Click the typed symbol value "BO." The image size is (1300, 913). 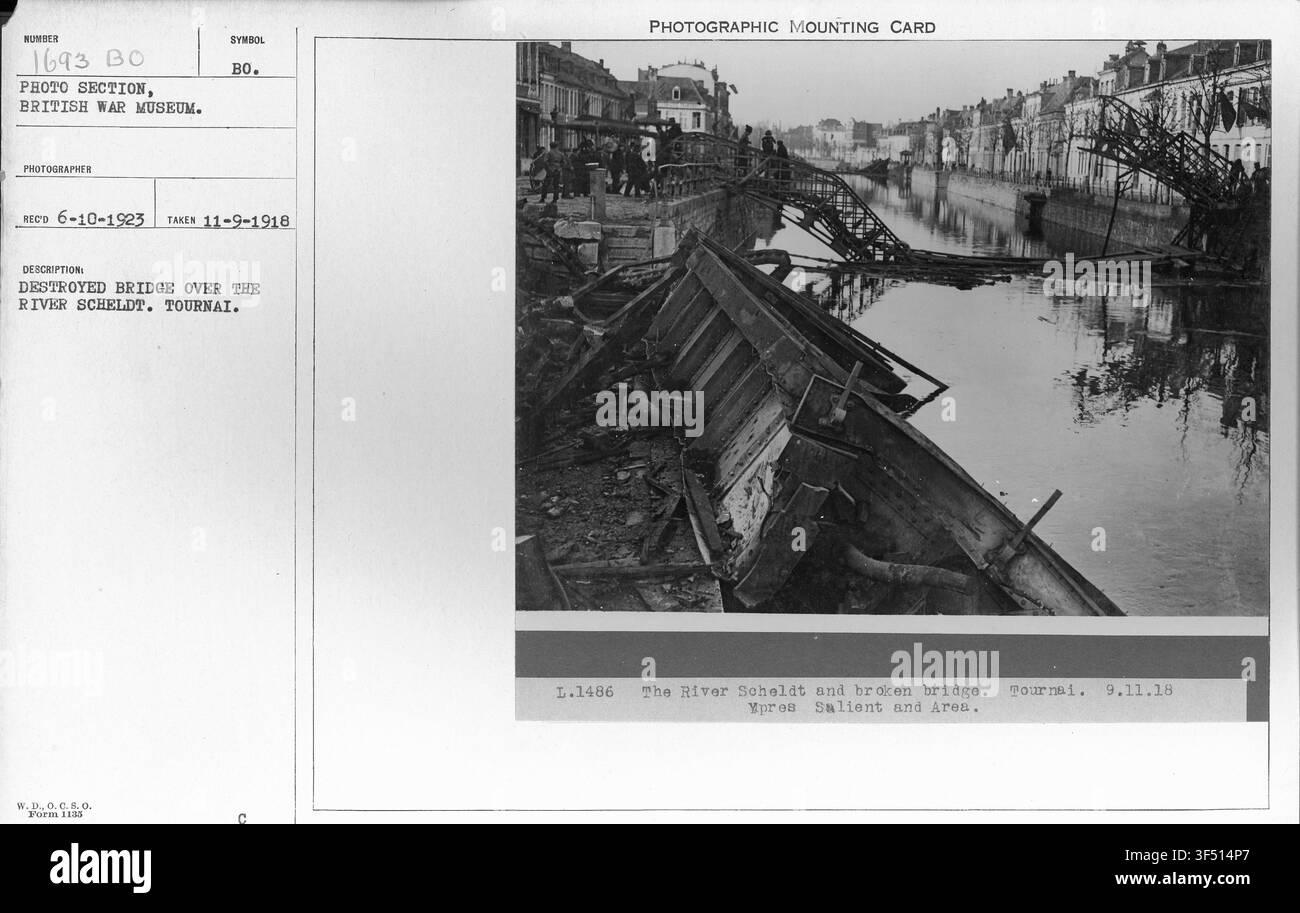(243, 69)
